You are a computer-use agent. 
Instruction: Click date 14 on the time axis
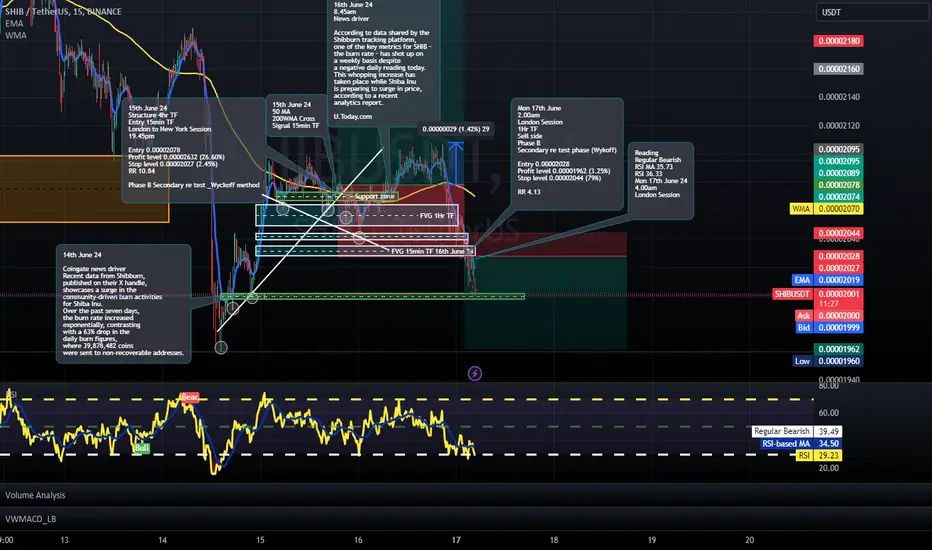click(x=162, y=540)
